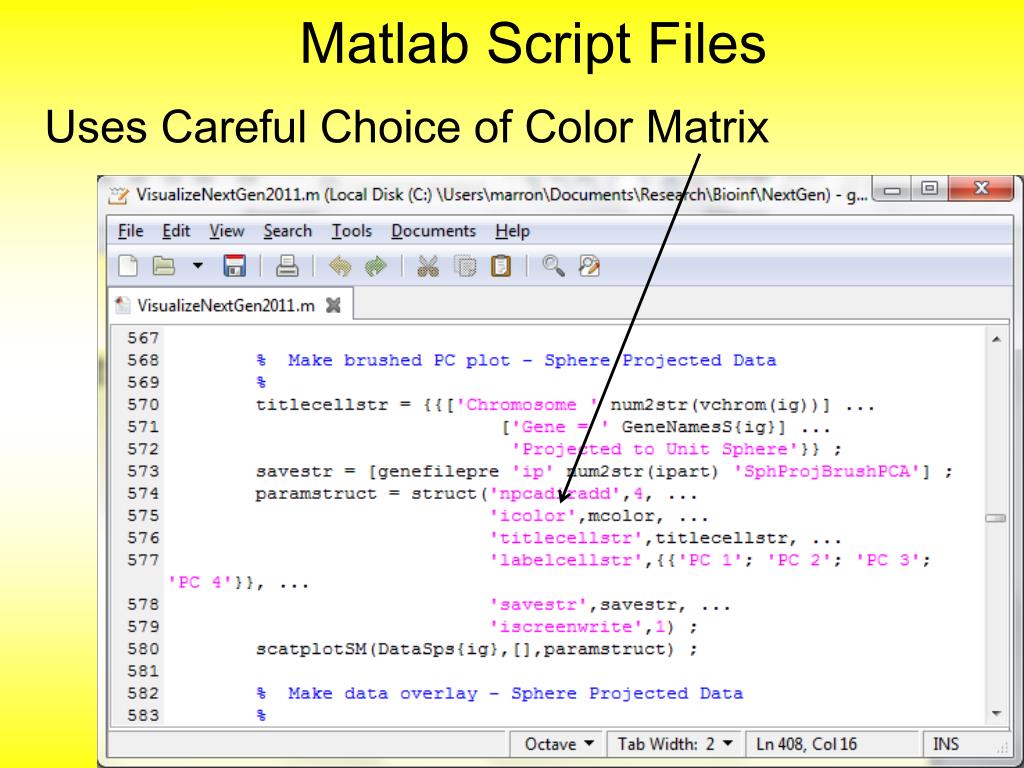Paste from clipboard using the clipboard icon
This screenshot has height=768, width=1024.
click(x=501, y=266)
